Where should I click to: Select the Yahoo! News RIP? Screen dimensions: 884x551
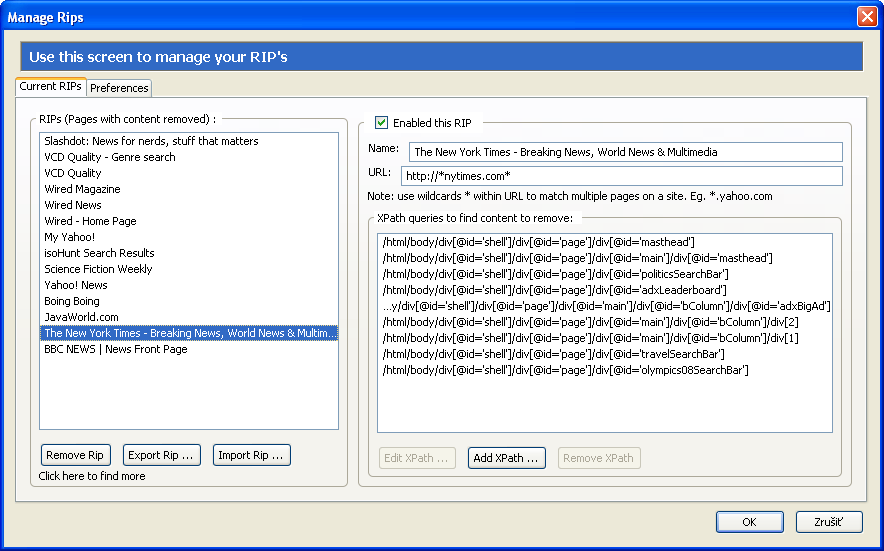tap(189, 285)
